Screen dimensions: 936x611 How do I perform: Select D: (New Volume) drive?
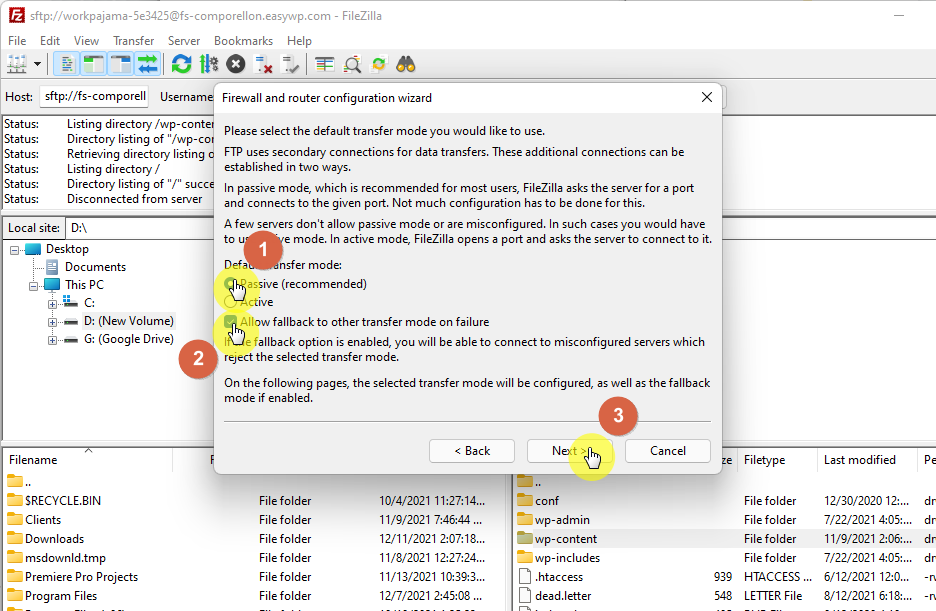(x=128, y=321)
